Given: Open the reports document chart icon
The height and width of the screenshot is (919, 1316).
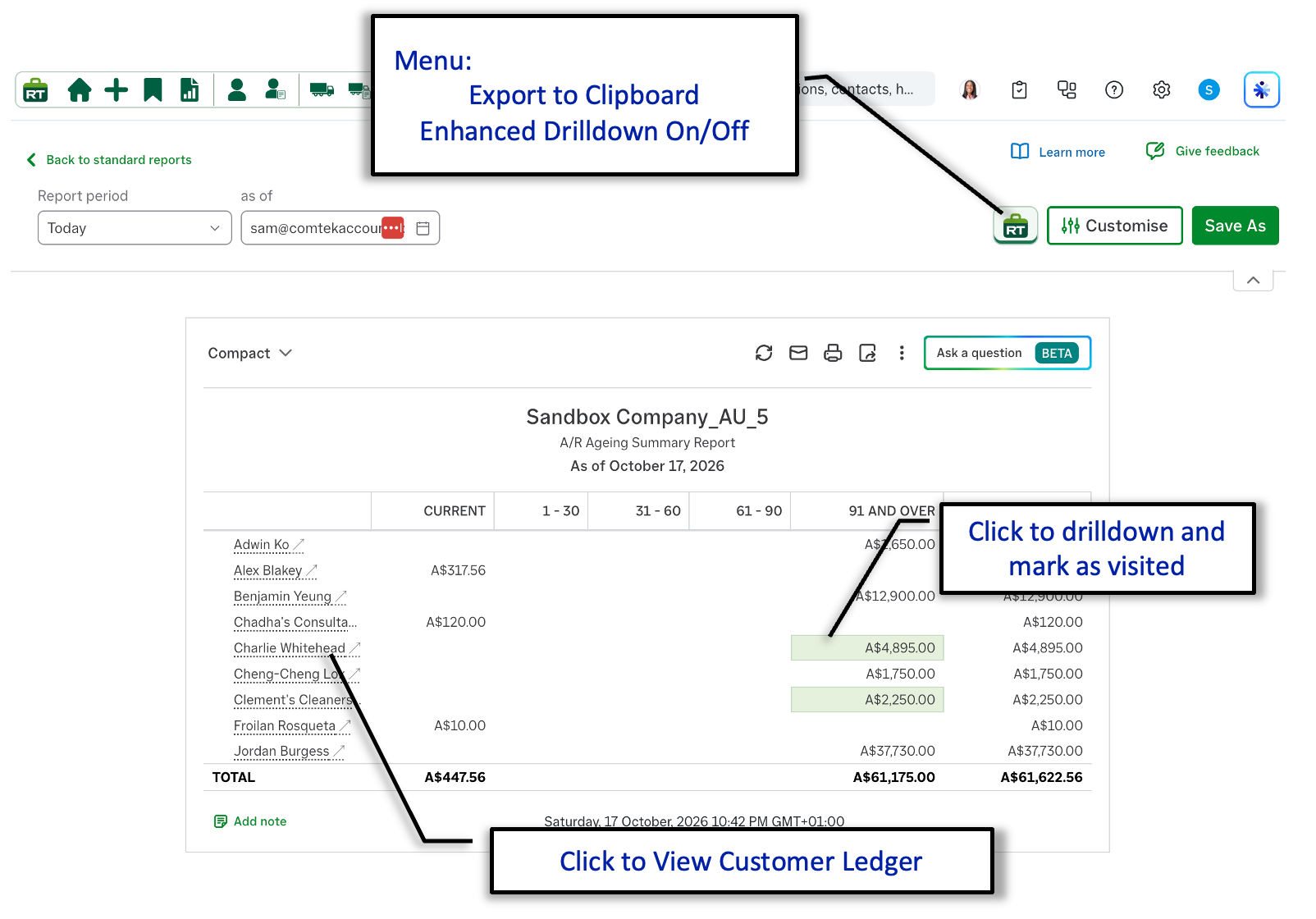Looking at the screenshot, I should 190,89.
